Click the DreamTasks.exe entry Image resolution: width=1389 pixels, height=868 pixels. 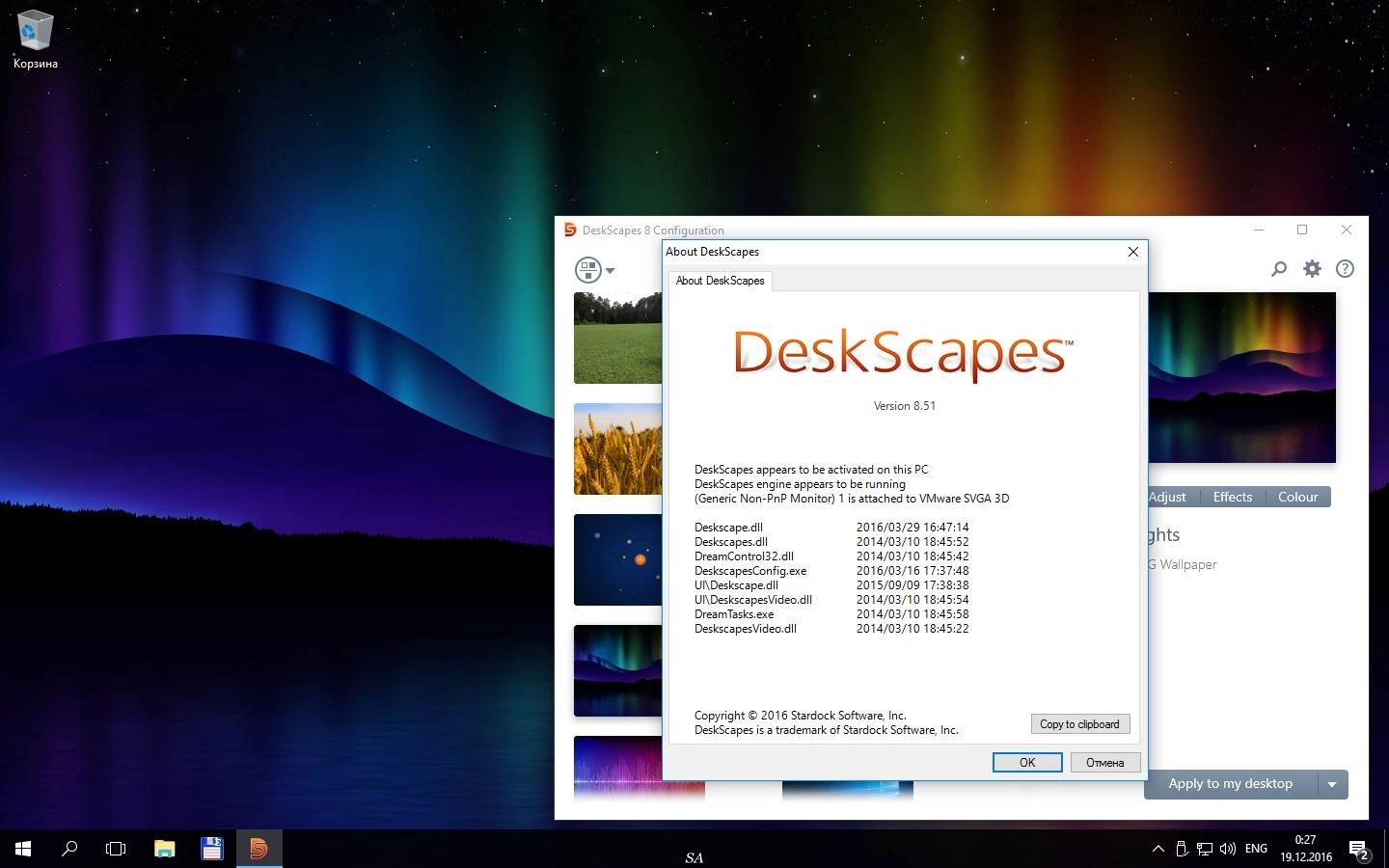pos(734,614)
